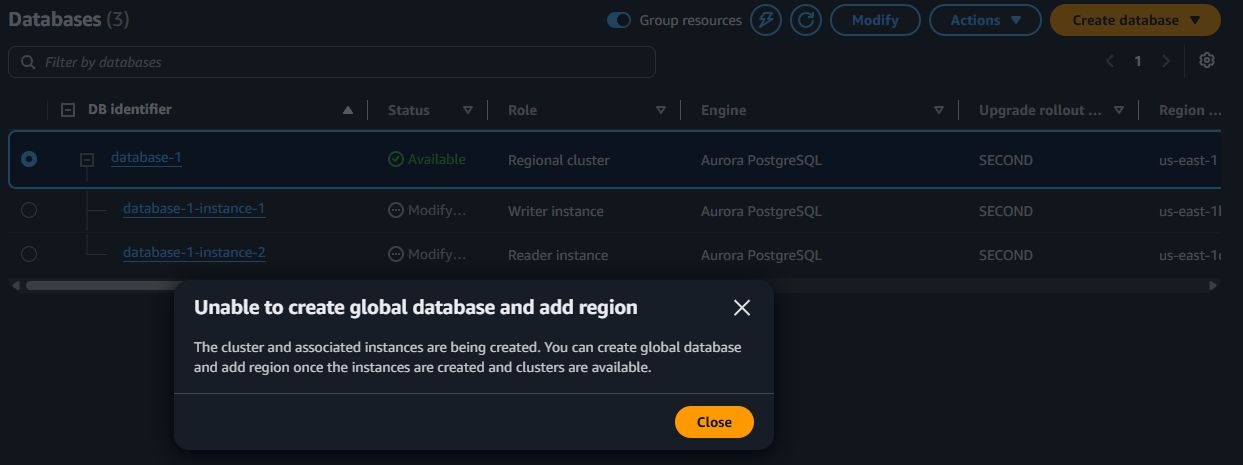Click Modifying status icon for instance-1

tap(396, 211)
